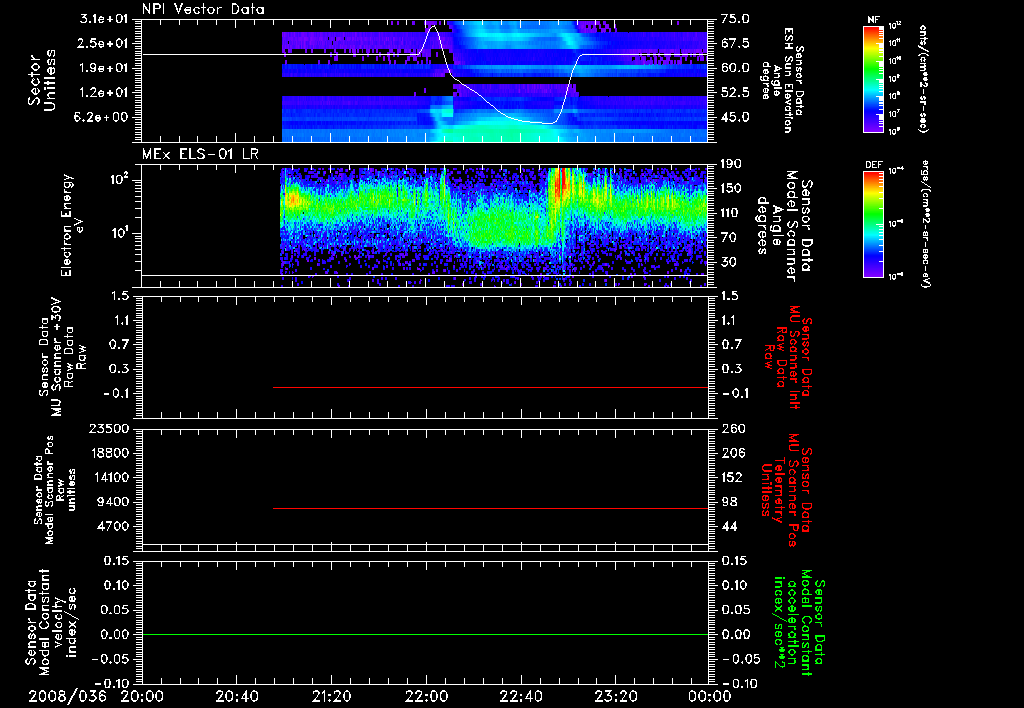Screen dimensions: 1024x708
Task: Click the green 'Model Constant acceleration' title
Action: pyautogui.click(x=798, y=624)
